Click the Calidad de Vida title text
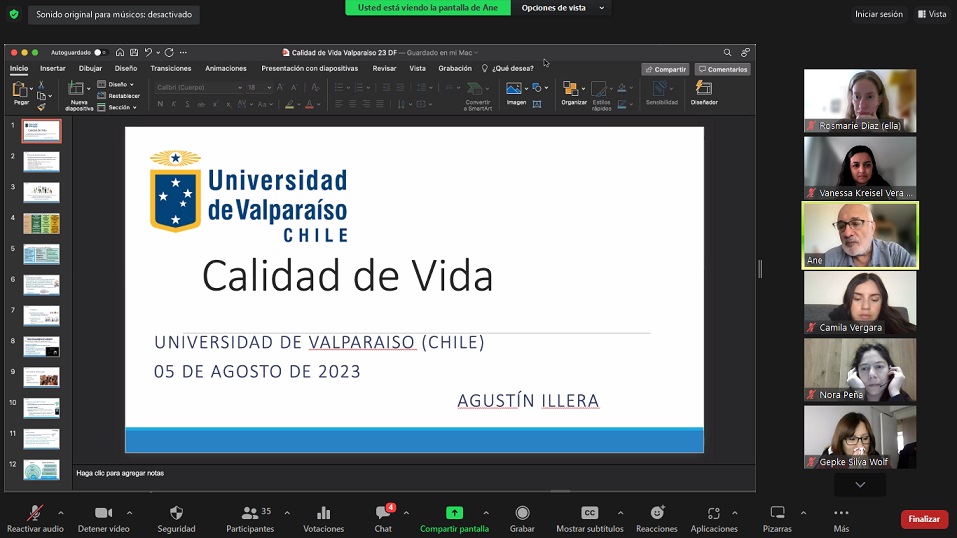This screenshot has height=538, width=957. (347, 276)
